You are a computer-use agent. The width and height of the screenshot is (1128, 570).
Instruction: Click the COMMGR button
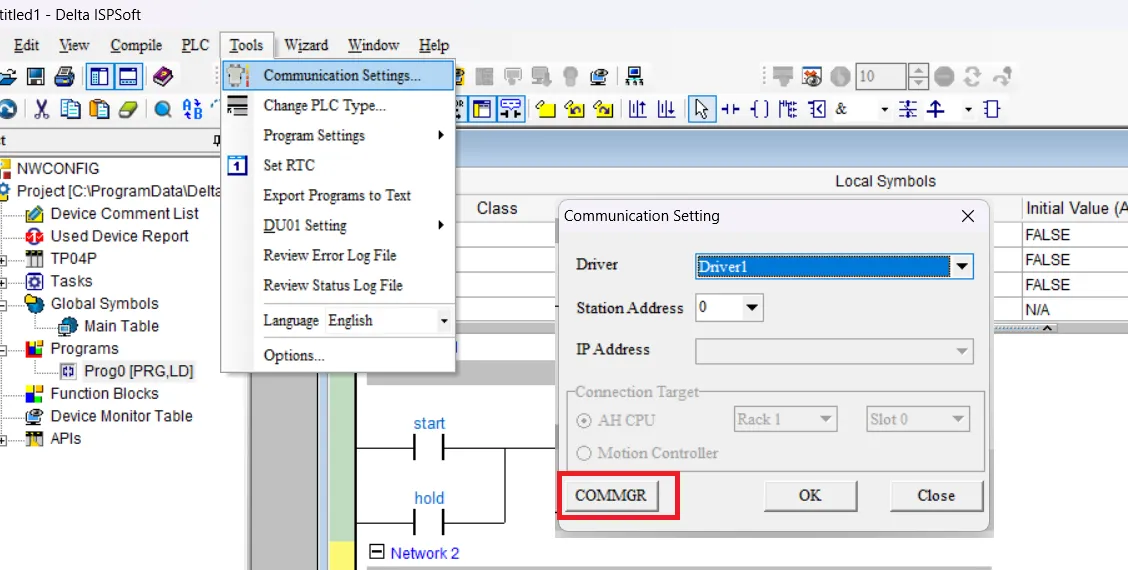point(611,496)
